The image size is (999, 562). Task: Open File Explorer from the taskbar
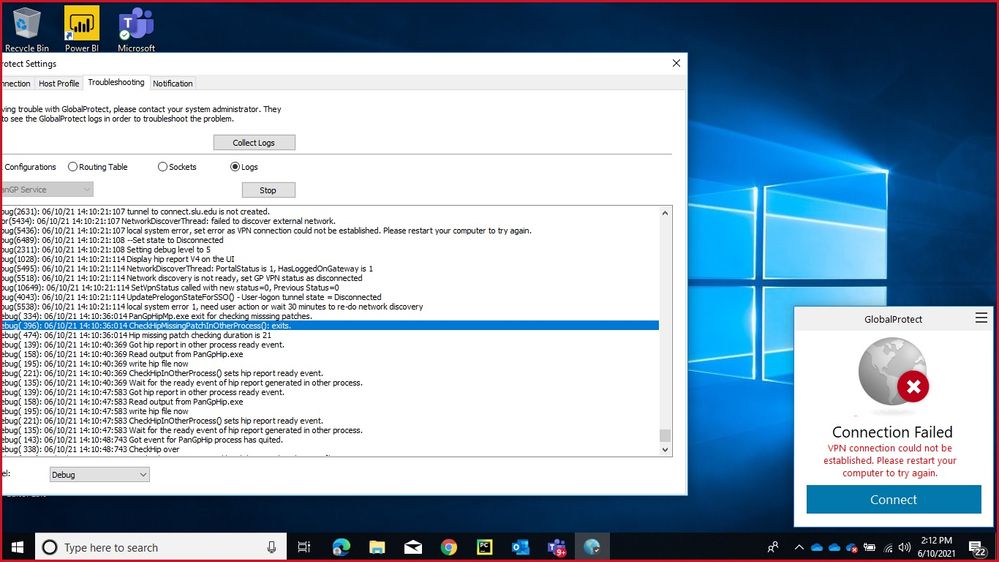pyautogui.click(x=377, y=547)
